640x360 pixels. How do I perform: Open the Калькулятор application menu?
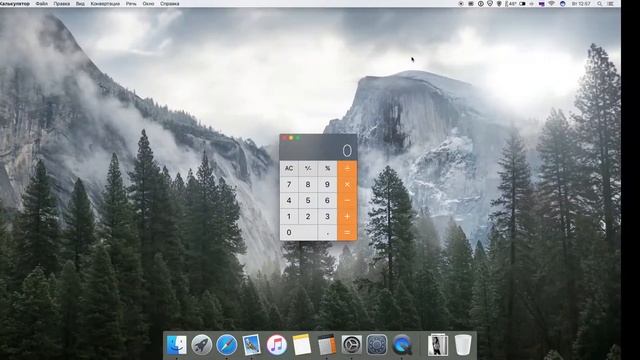pyautogui.click(x=15, y=4)
